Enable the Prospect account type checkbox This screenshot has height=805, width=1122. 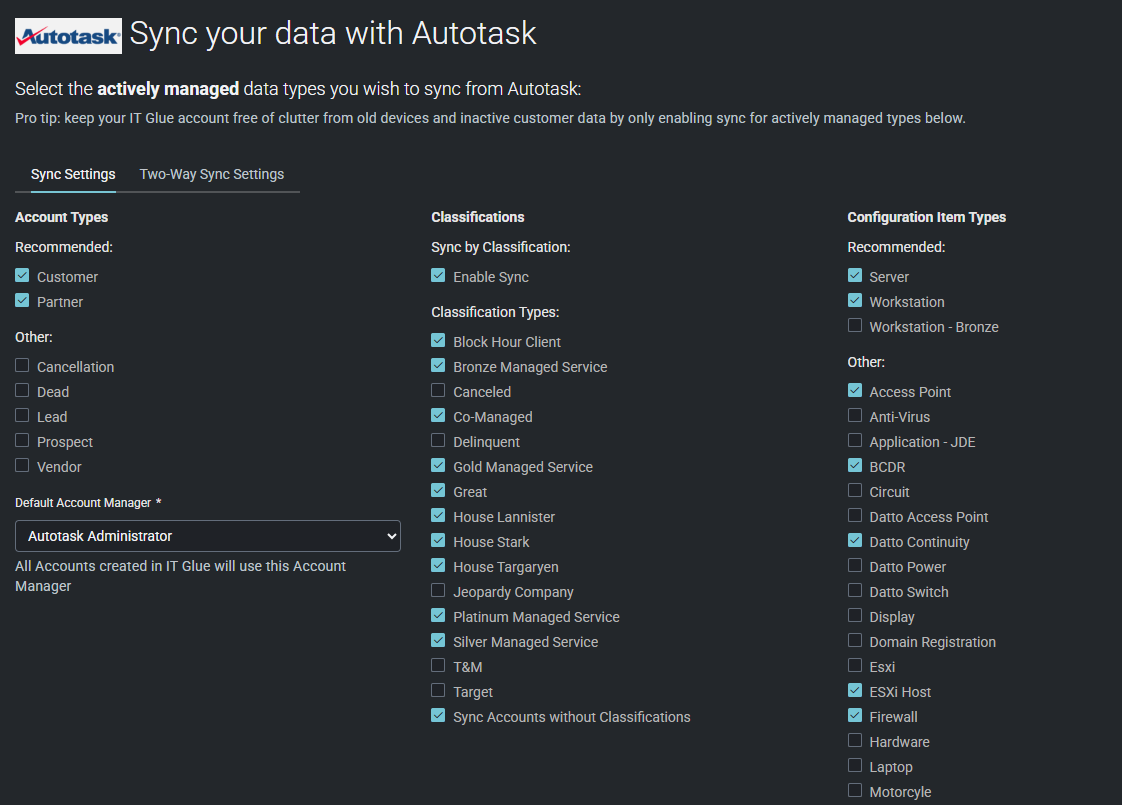coord(22,441)
